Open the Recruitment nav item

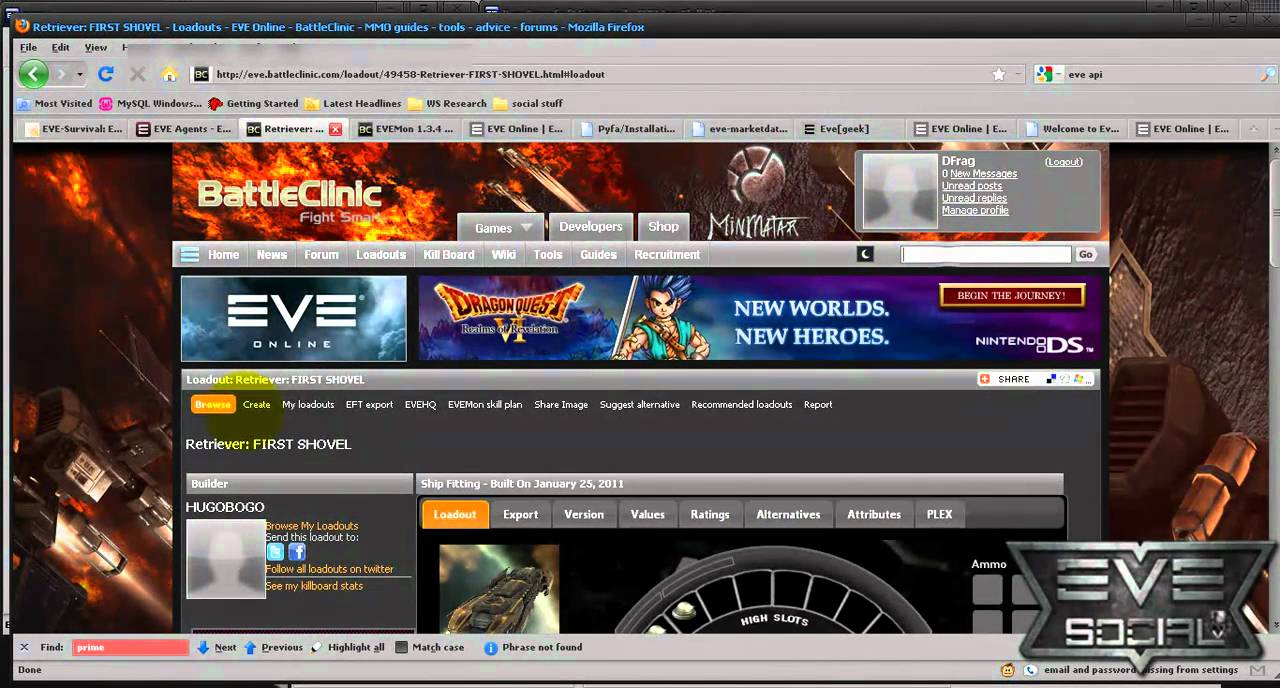tap(667, 255)
